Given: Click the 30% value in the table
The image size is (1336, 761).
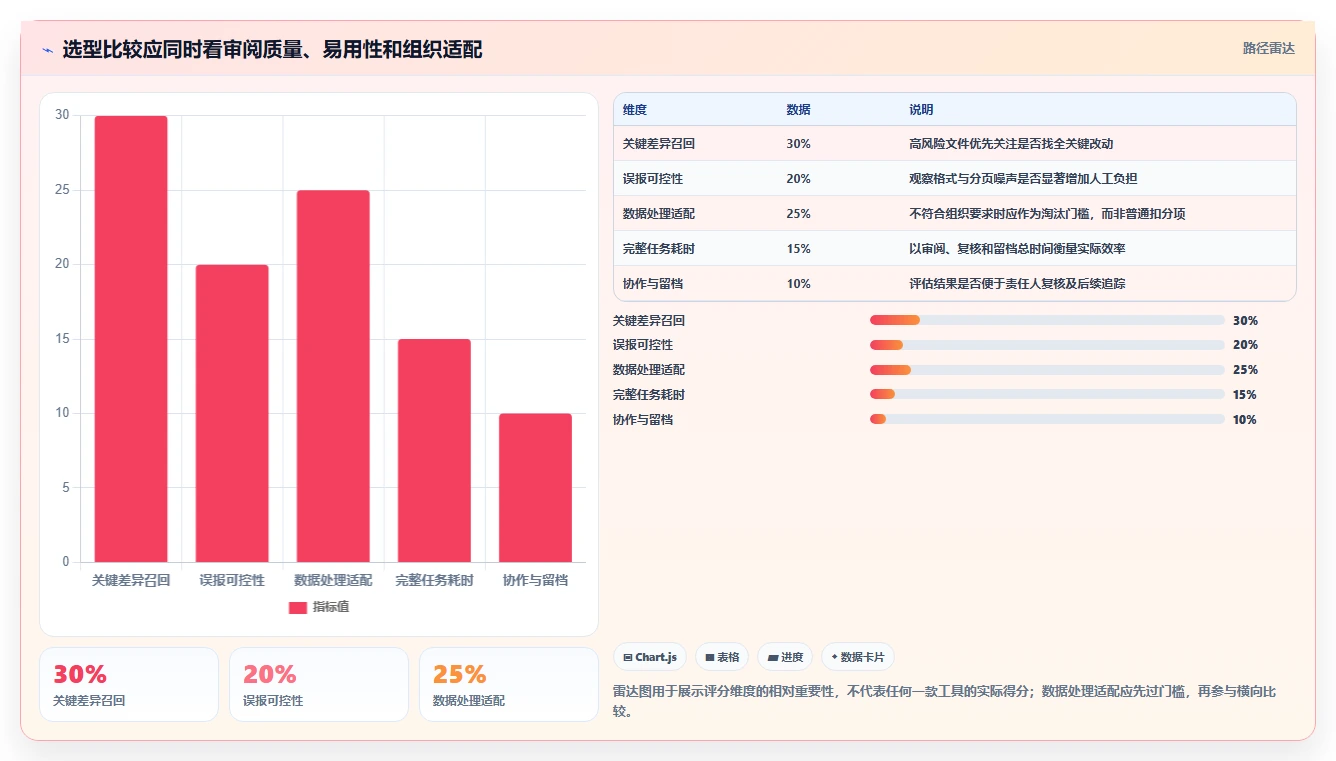Looking at the screenshot, I should coord(798,144).
